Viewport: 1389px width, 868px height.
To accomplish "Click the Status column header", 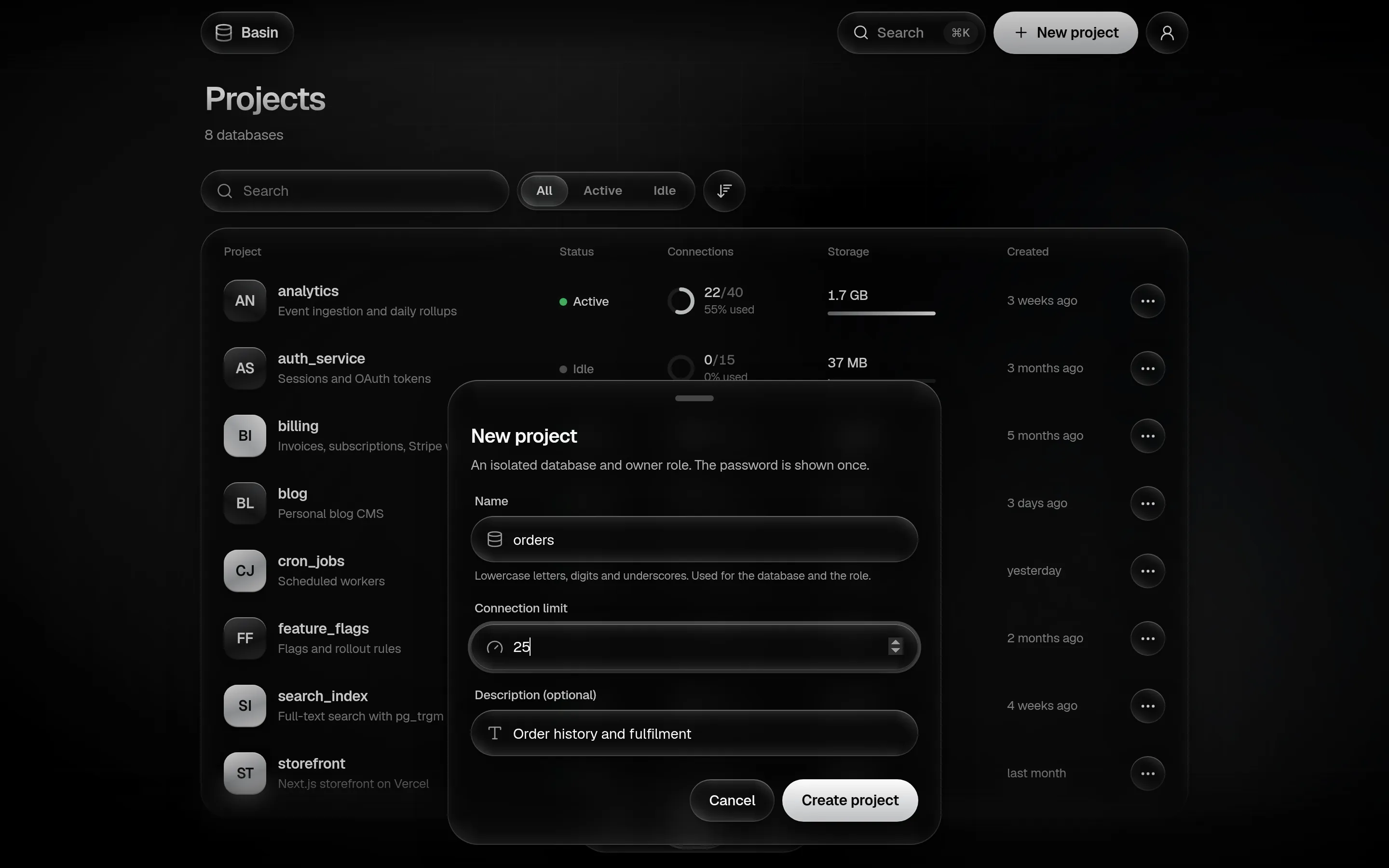I will pos(576,251).
